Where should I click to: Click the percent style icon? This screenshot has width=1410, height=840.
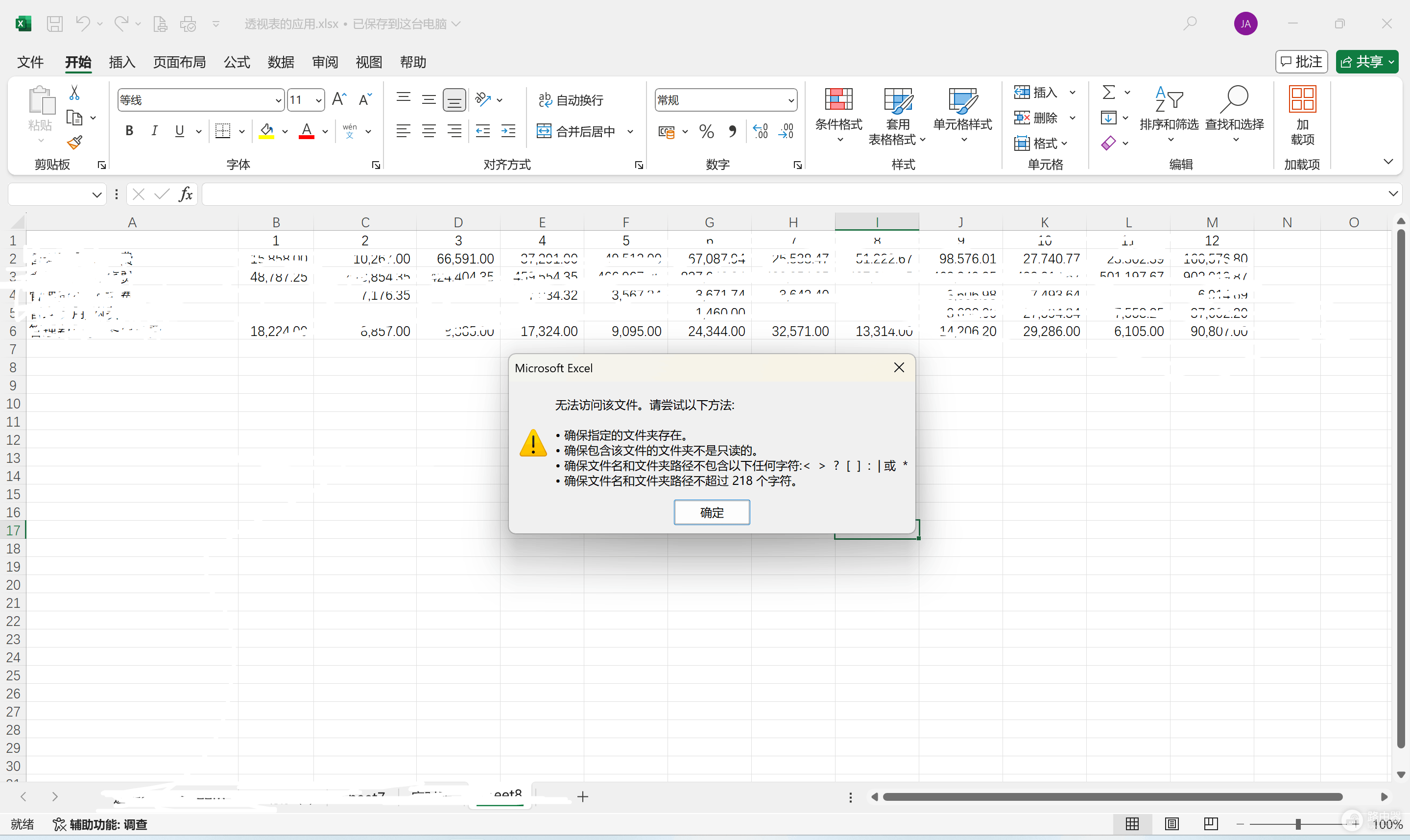point(706,131)
